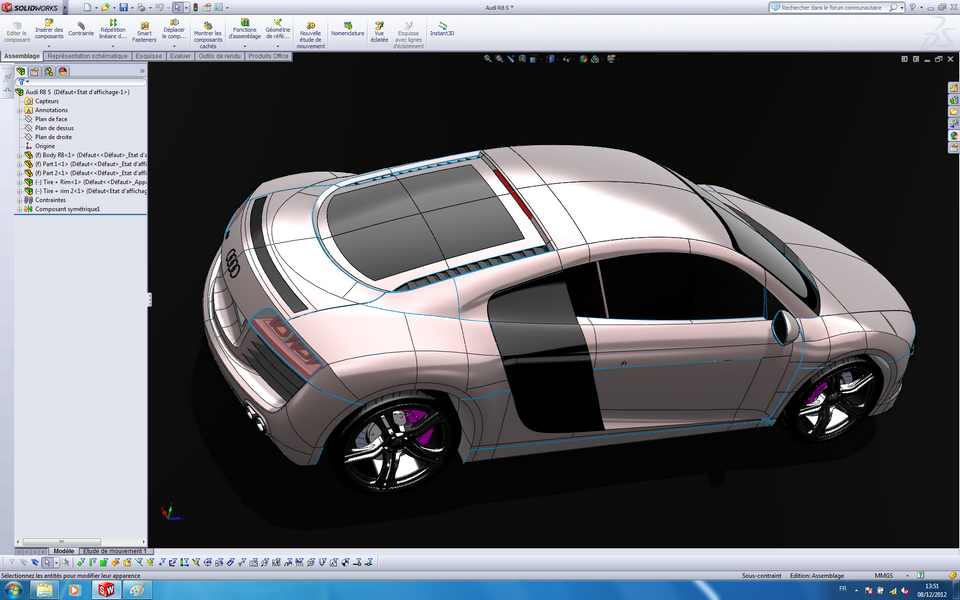Switch to the Esquisse tab
Viewport: 960px width, 600px height.
click(150, 56)
